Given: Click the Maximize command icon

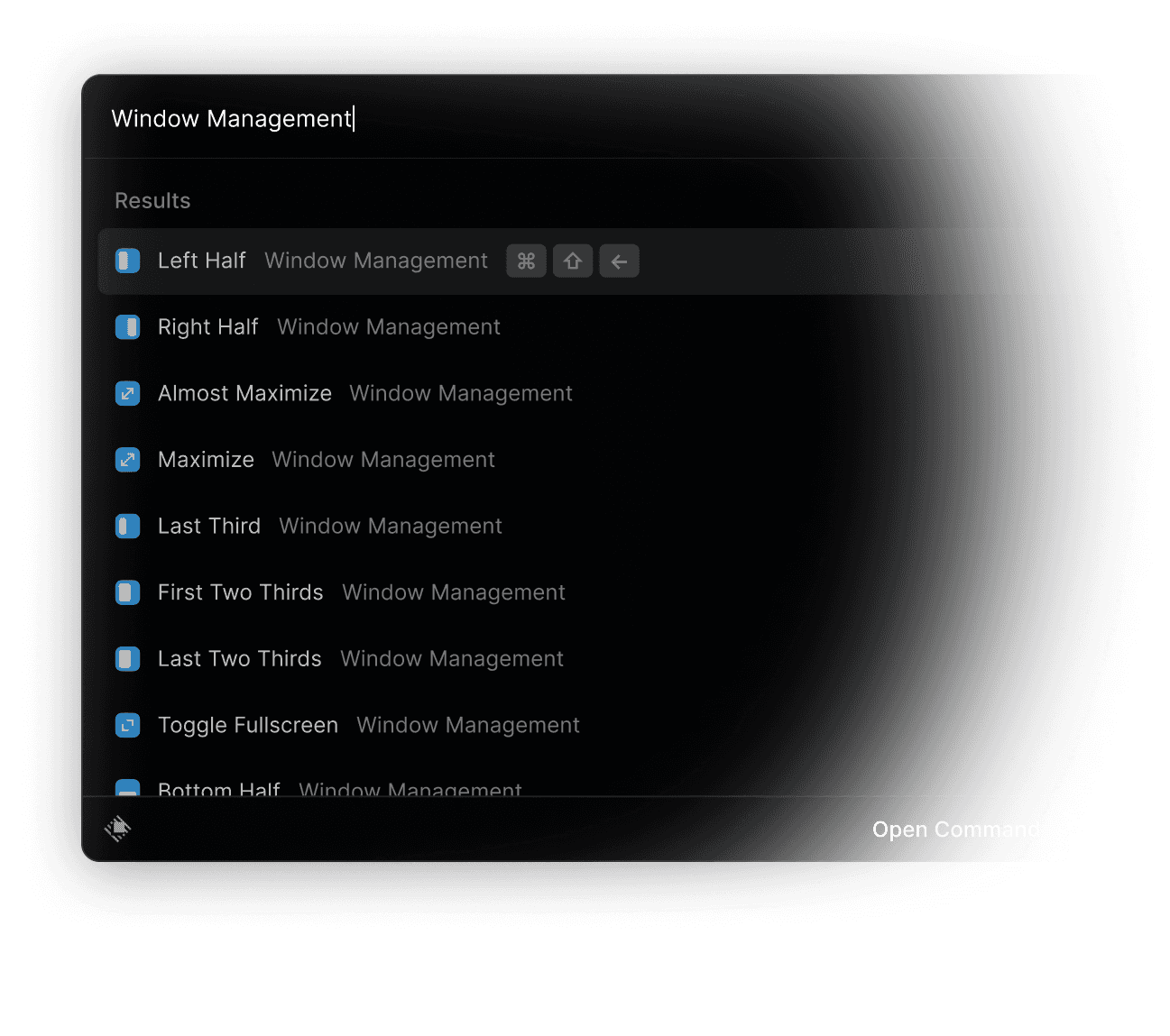Looking at the screenshot, I should click(x=127, y=460).
